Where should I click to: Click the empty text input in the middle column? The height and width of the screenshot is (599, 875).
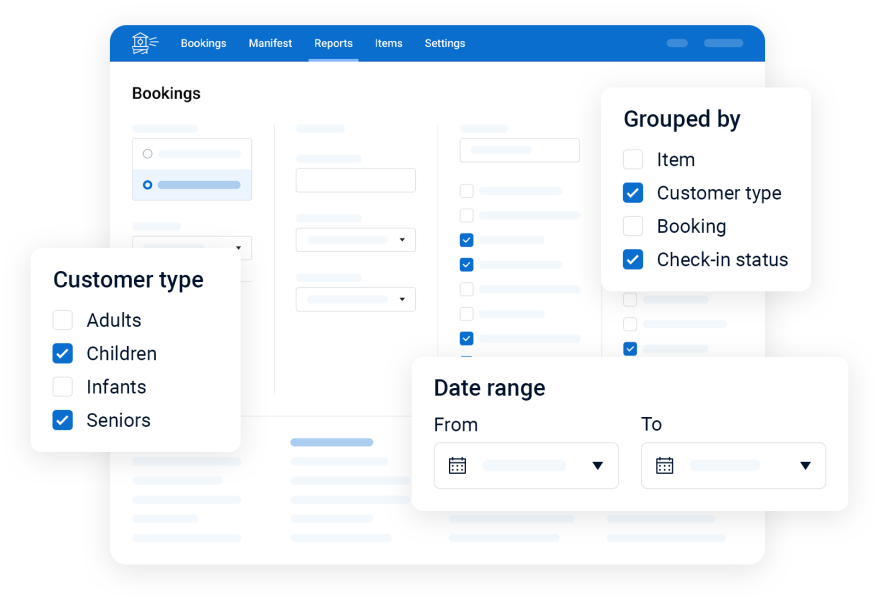355,180
